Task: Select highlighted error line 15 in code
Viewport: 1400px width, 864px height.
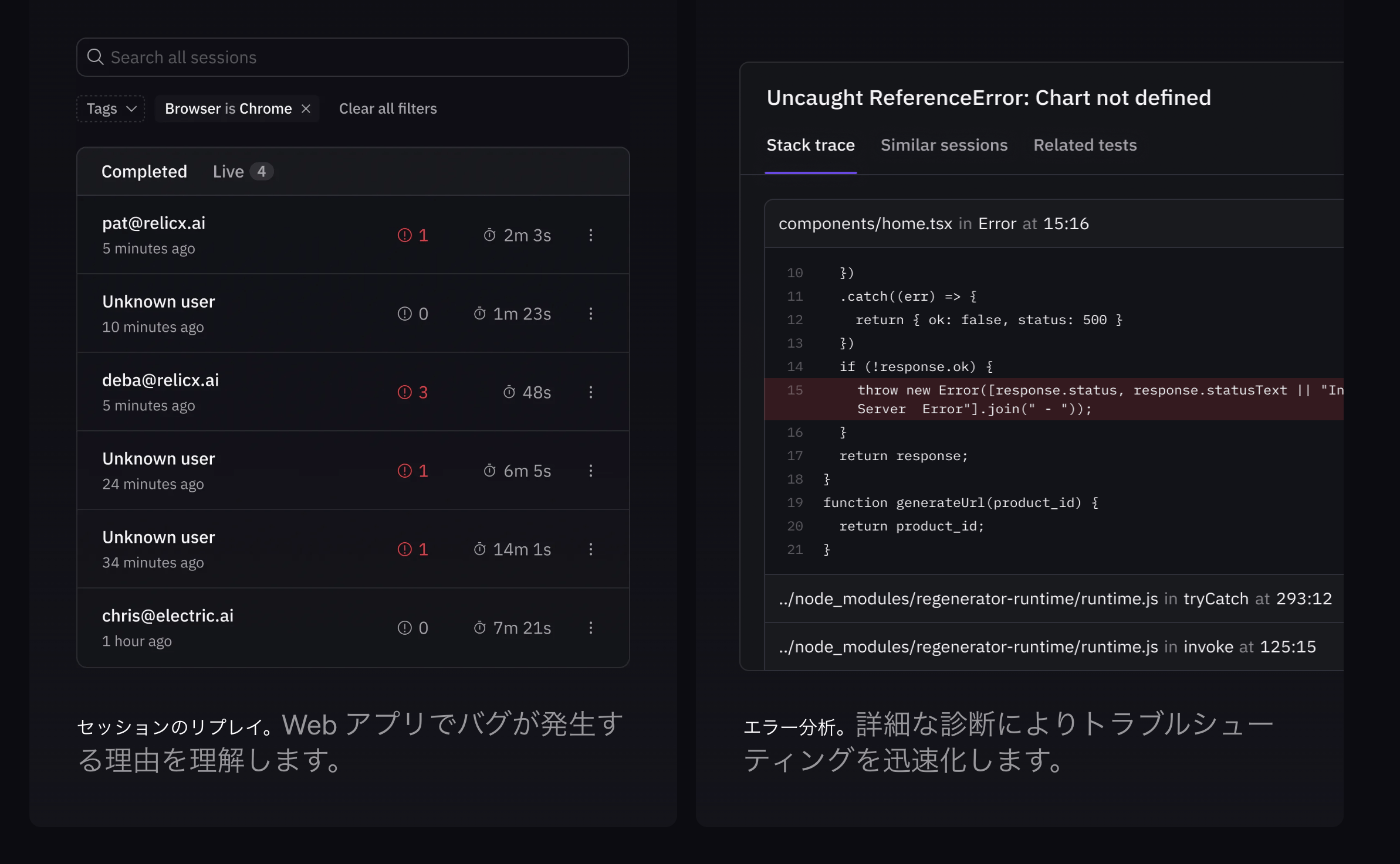Action: [1050, 399]
